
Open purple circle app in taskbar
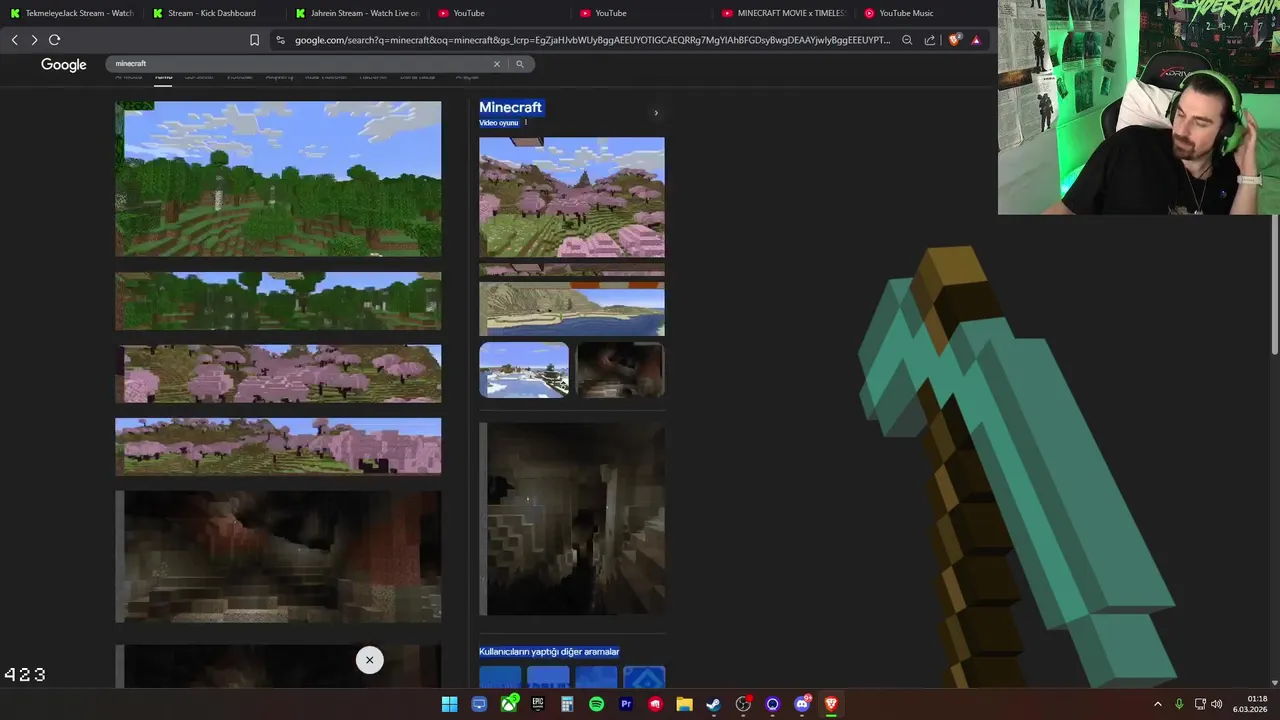click(772, 704)
